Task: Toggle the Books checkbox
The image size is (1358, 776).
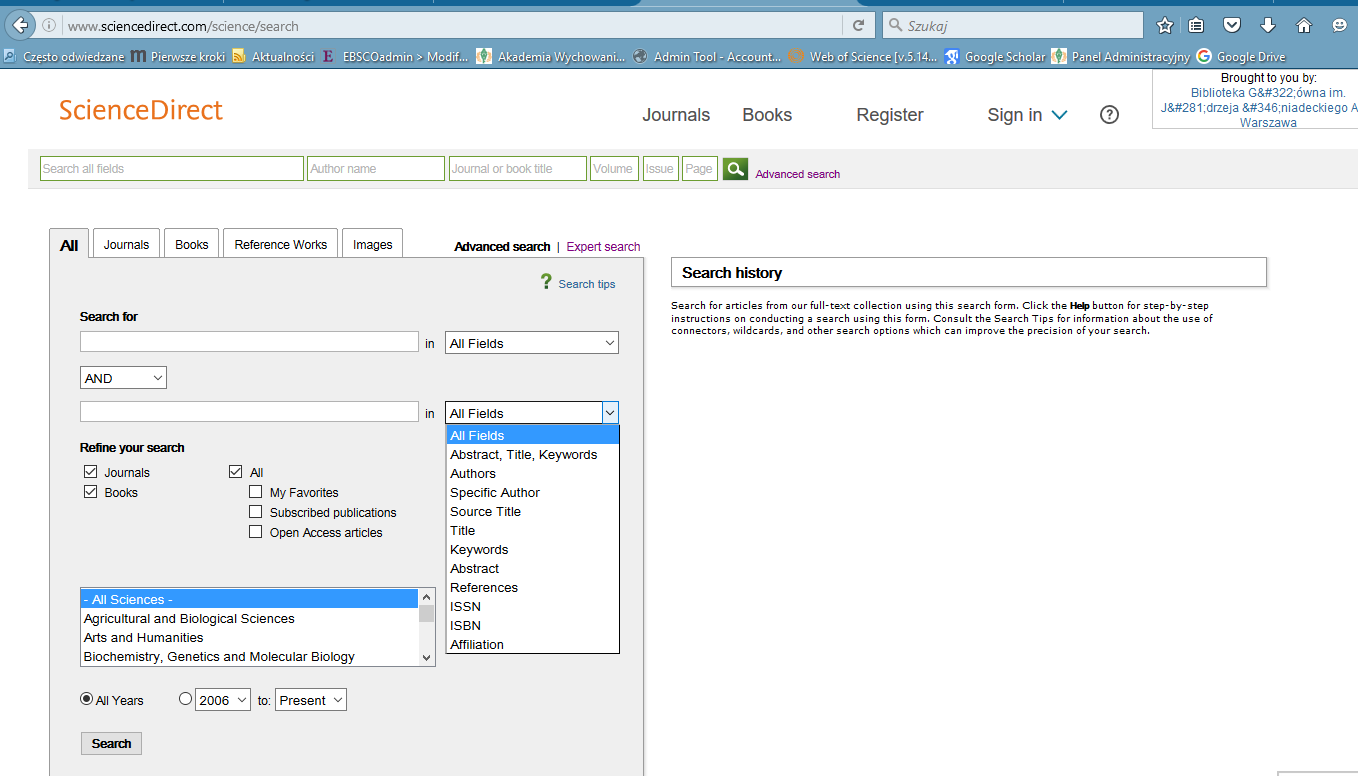Action: pyautogui.click(x=91, y=492)
